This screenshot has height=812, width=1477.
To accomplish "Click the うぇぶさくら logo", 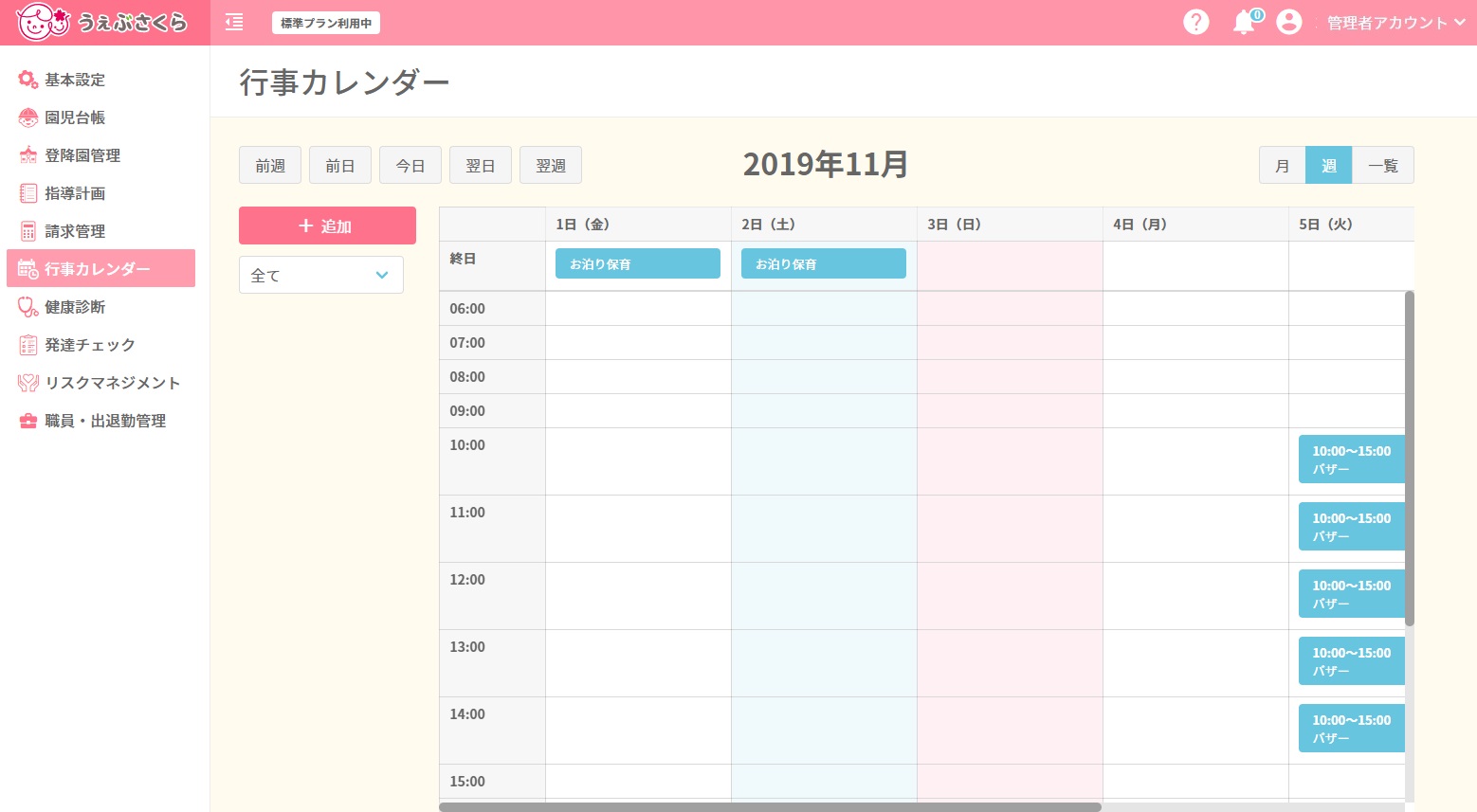I will click(102, 22).
